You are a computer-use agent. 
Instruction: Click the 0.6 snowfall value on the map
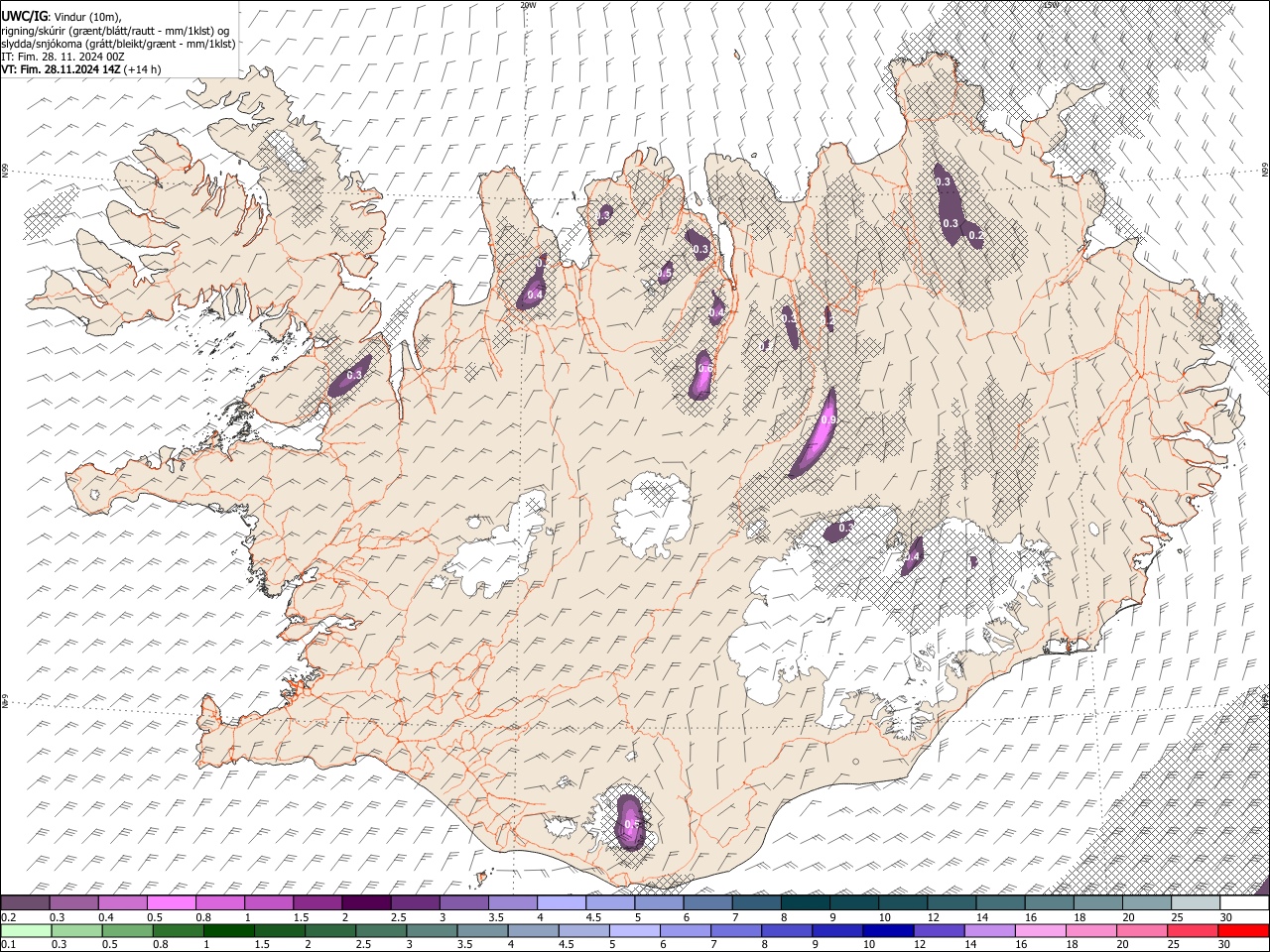705,368
